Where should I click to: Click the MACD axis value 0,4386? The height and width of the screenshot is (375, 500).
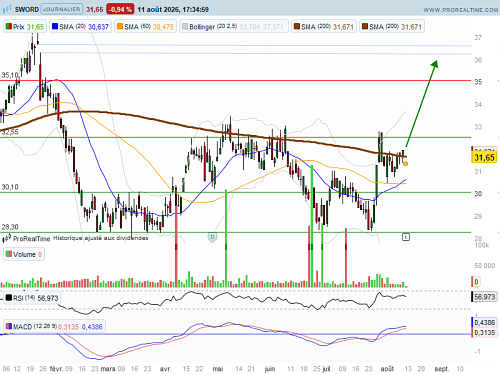[x=485, y=322]
